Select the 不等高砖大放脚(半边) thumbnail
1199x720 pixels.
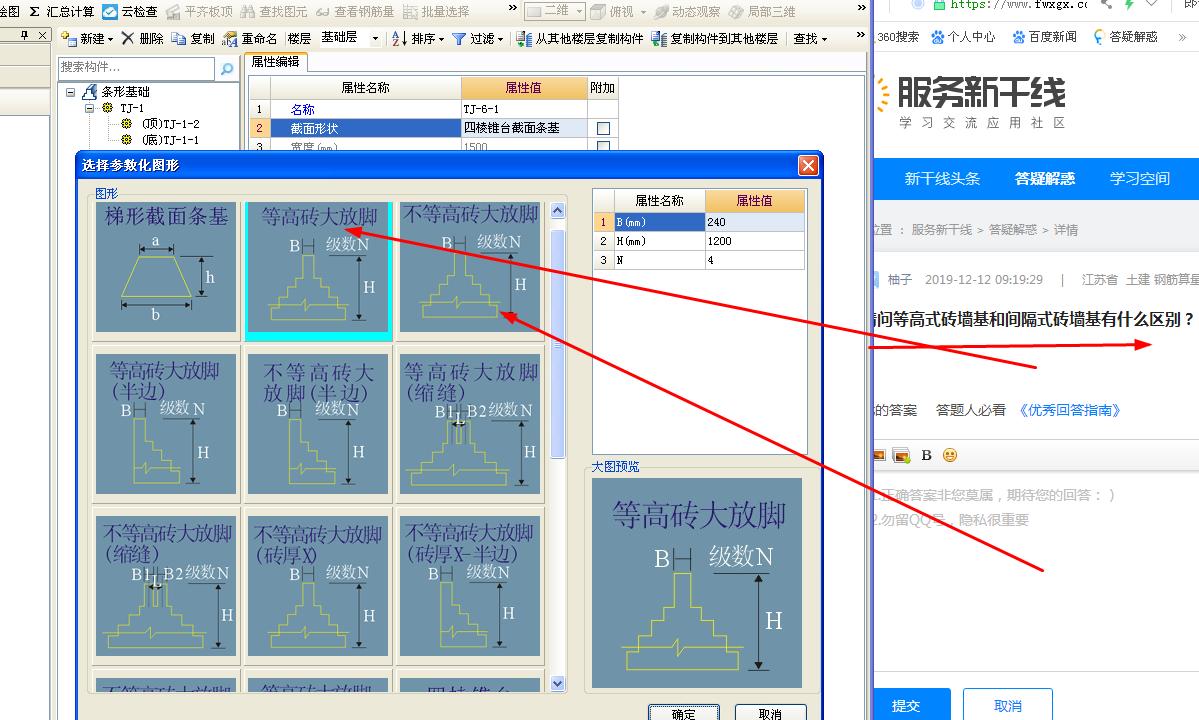[x=318, y=425]
